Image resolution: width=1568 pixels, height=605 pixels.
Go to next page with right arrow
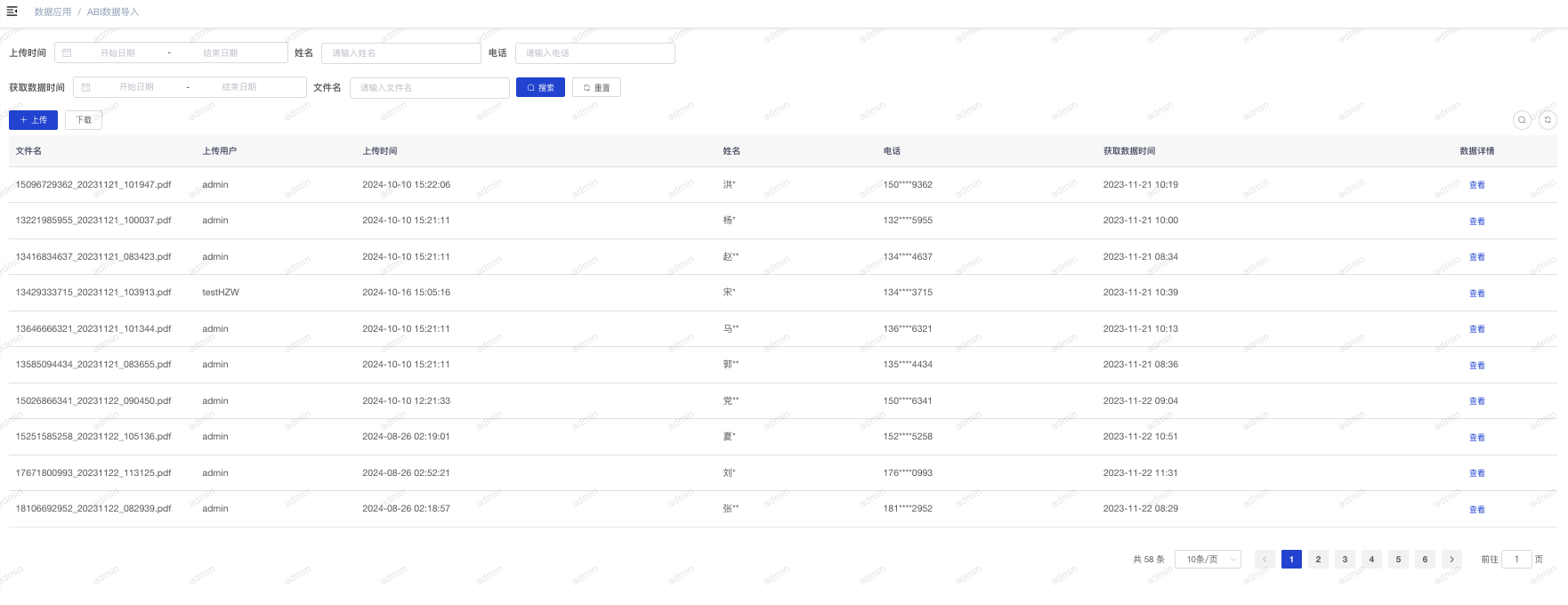click(x=1451, y=560)
